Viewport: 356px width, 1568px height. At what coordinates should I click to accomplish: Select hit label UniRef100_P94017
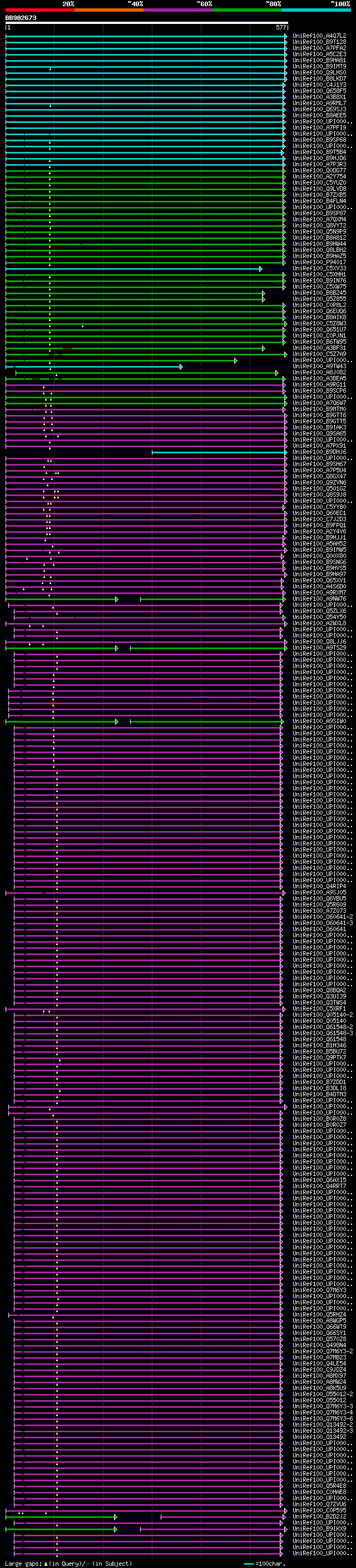point(319,263)
